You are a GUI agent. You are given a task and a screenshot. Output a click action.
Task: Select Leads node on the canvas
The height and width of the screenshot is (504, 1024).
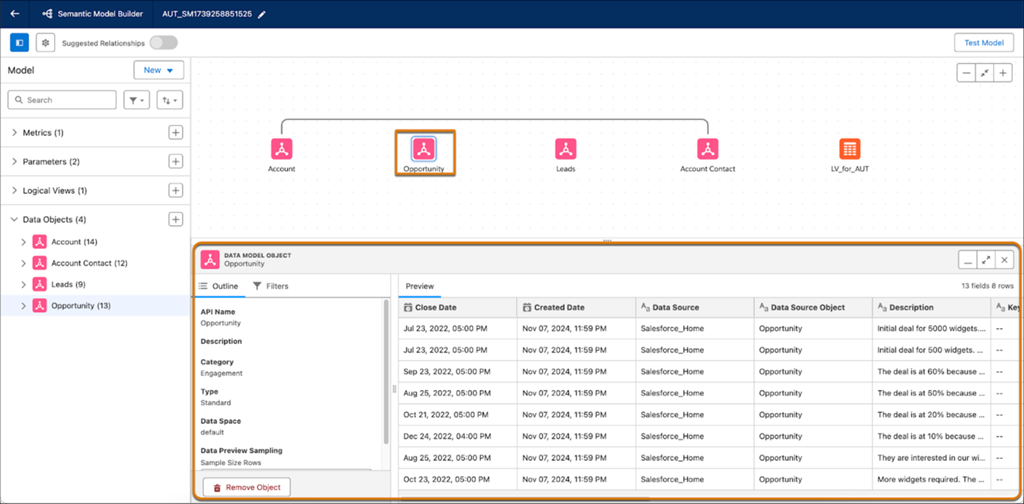(x=566, y=149)
